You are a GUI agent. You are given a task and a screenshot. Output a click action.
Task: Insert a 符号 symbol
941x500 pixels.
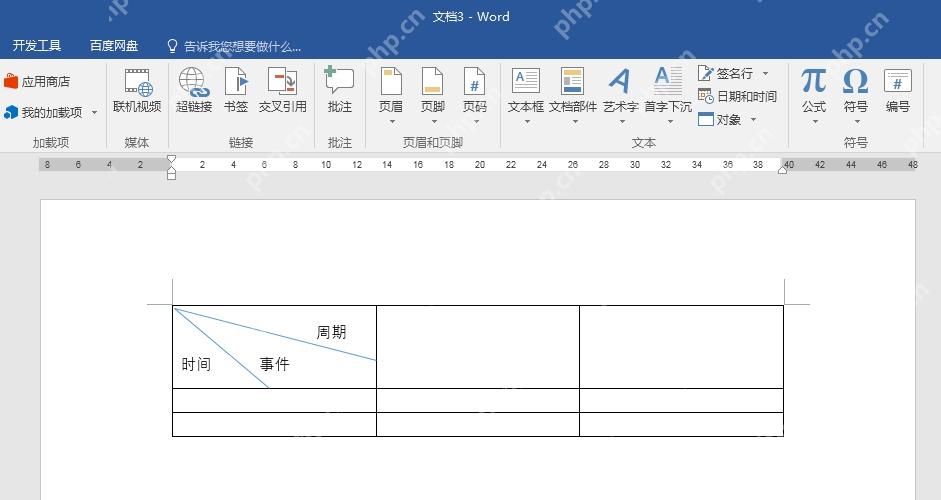(x=855, y=89)
